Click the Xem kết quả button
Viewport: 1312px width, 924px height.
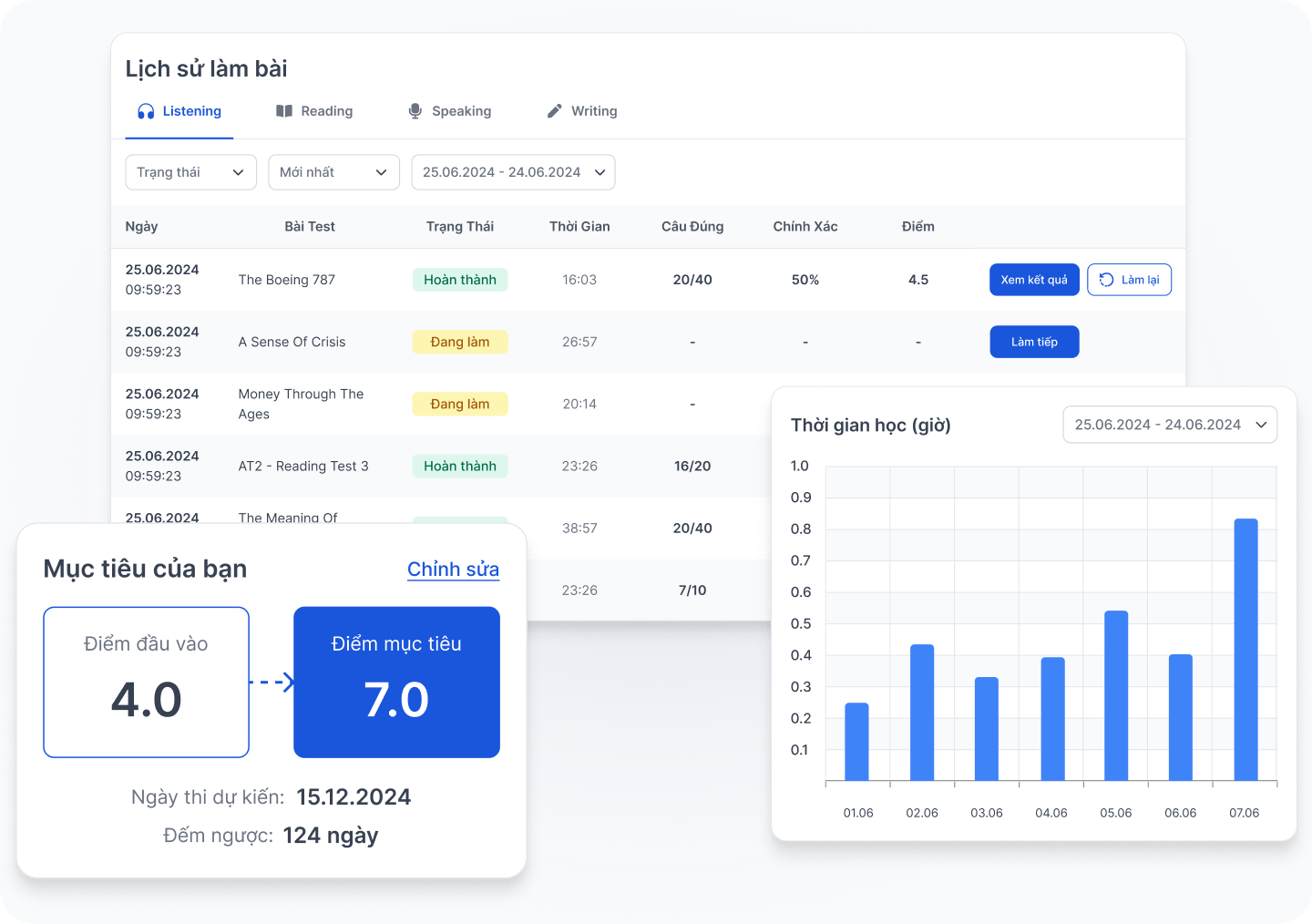click(1034, 280)
